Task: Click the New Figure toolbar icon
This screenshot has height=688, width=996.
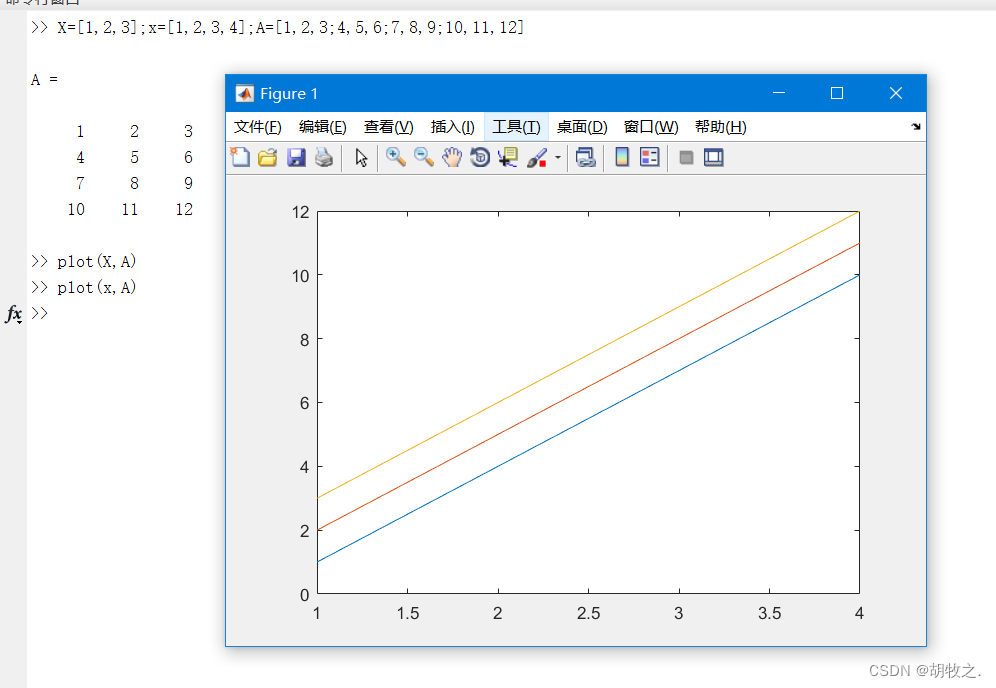Action: tap(240, 157)
